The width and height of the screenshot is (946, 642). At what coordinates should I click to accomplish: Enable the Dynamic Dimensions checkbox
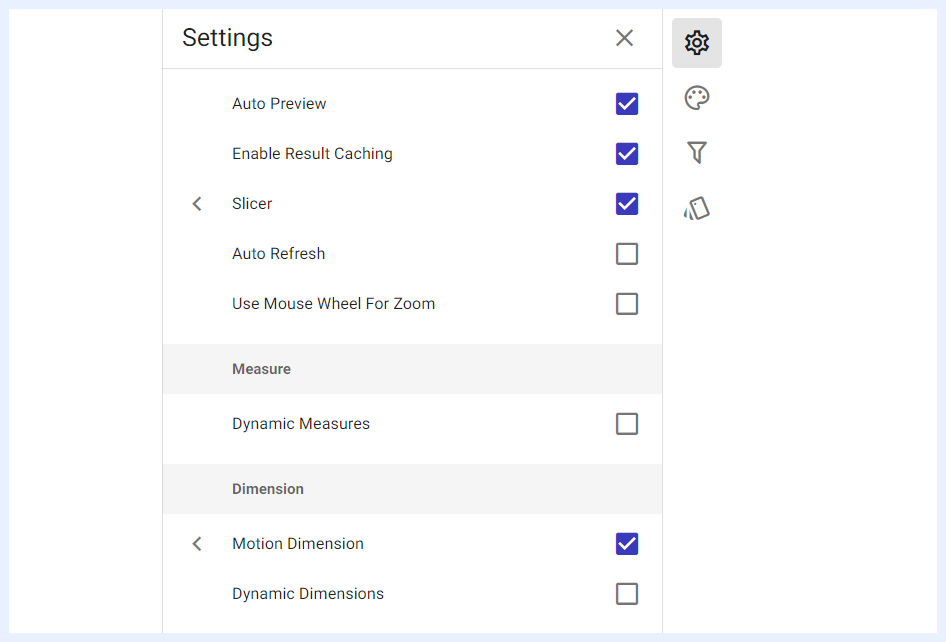pos(627,594)
